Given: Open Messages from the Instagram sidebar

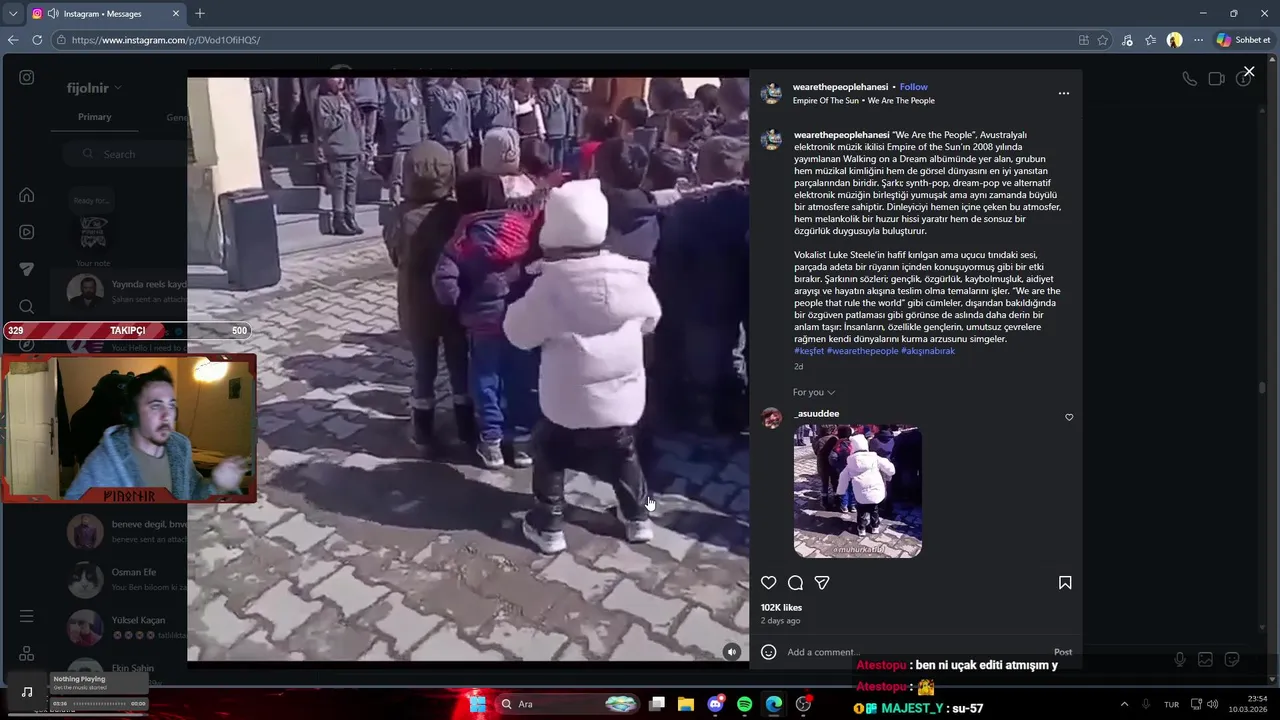Looking at the screenshot, I should (27, 269).
